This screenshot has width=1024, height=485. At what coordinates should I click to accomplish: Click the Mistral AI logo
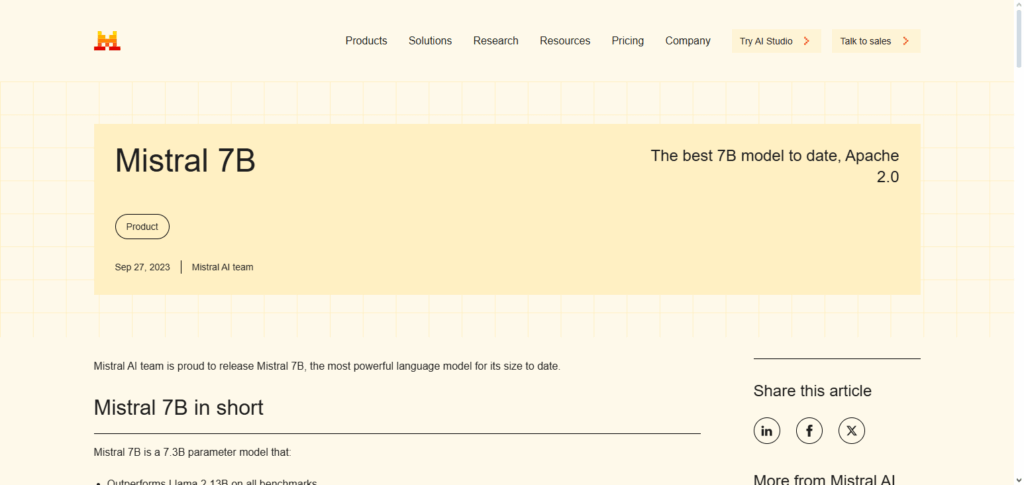click(x=107, y=41)
